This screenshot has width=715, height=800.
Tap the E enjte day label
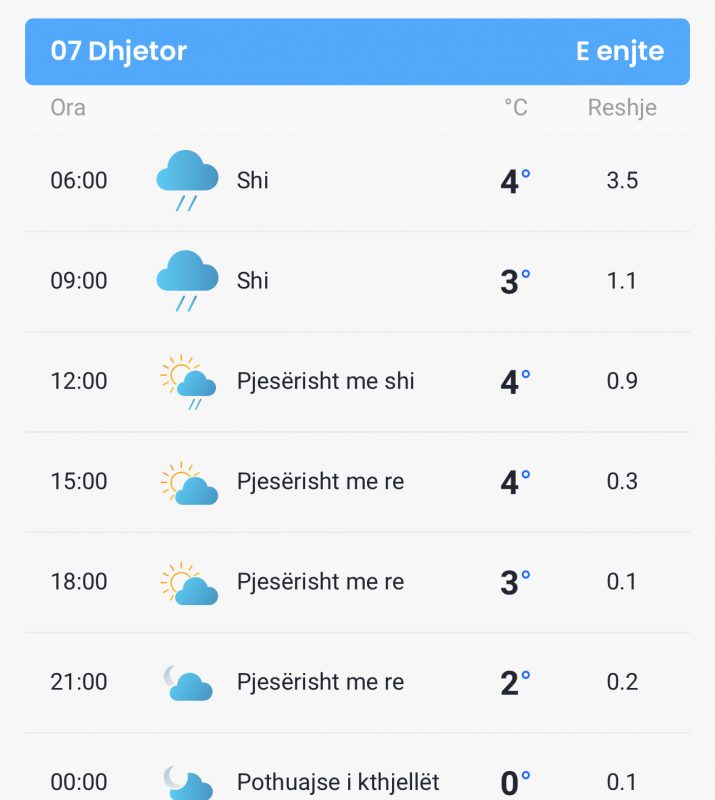tap(620, 51)
